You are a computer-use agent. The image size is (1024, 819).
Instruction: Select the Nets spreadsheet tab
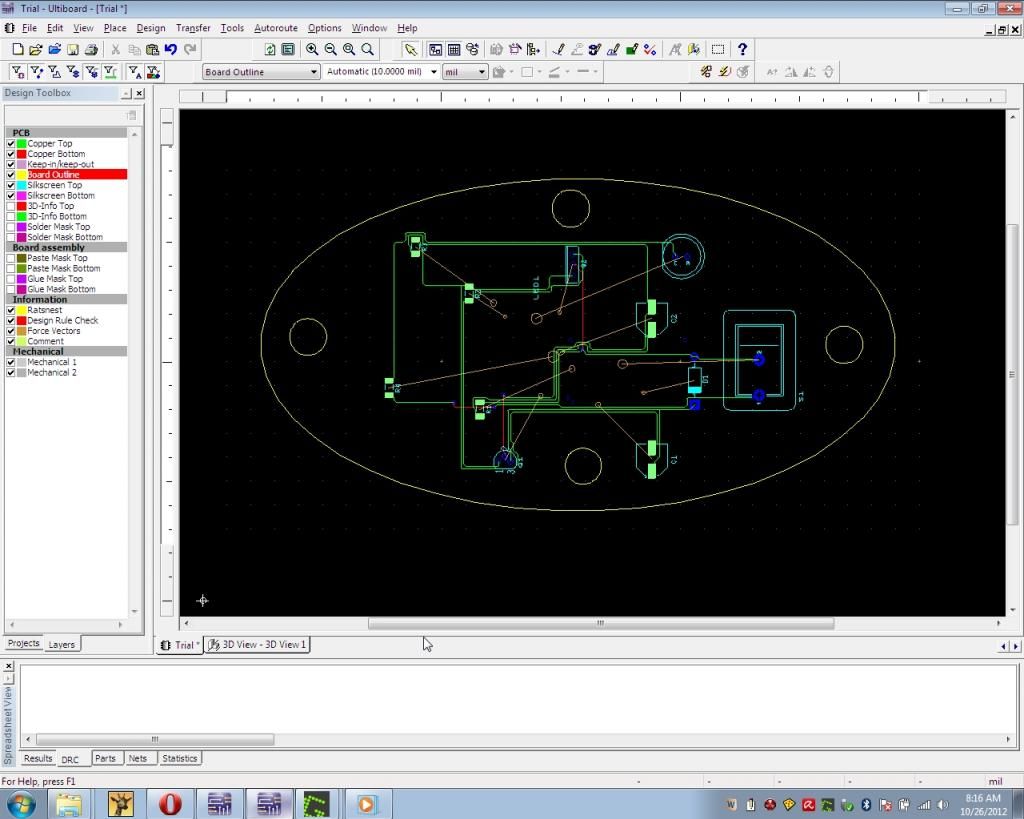point(138,758)
